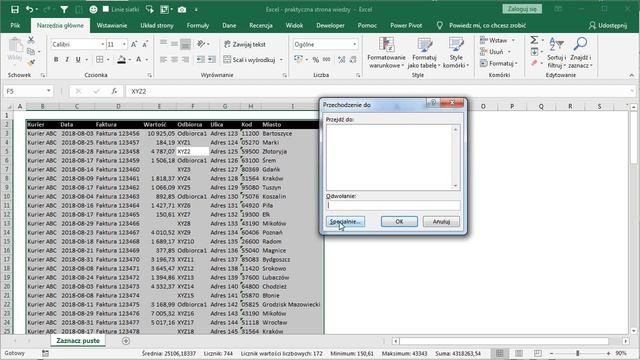Image resolution: width=640 pixels, height=360 pixels.
Task: Collapse the ribbon with the chevron
Action: tap(631, 75)
